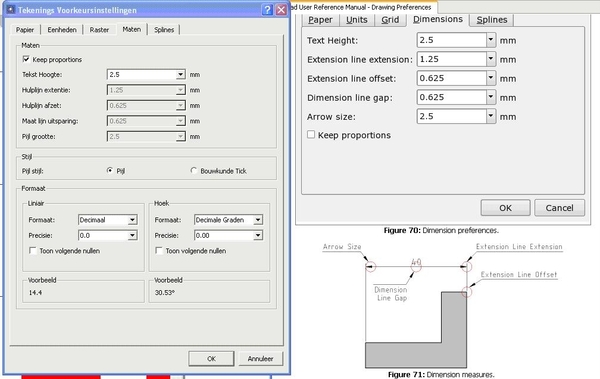
Task: Confirm with the OK button in Dutch dialog
Action: 211,359
